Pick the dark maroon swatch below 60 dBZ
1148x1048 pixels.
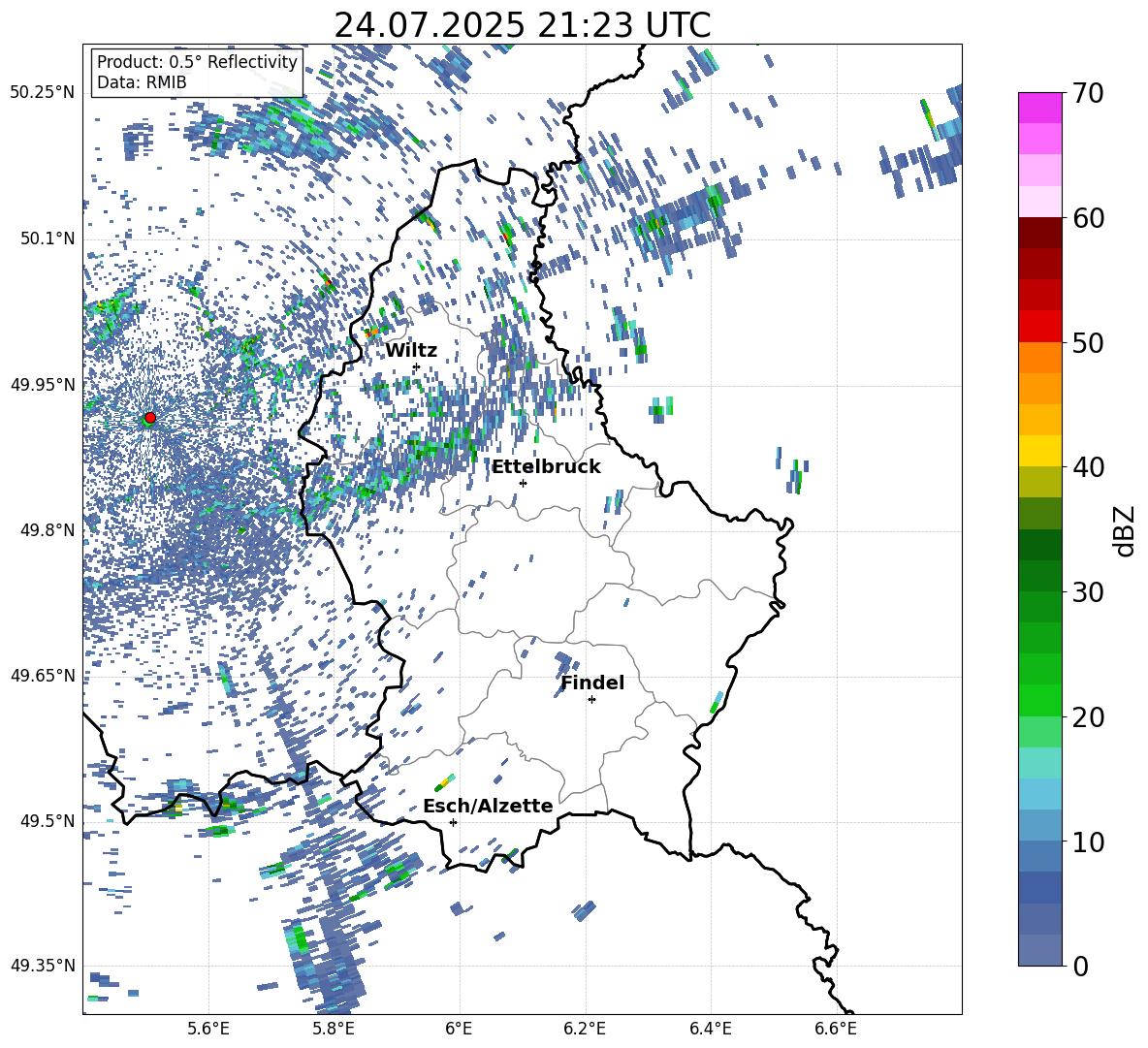[1039, 233]
